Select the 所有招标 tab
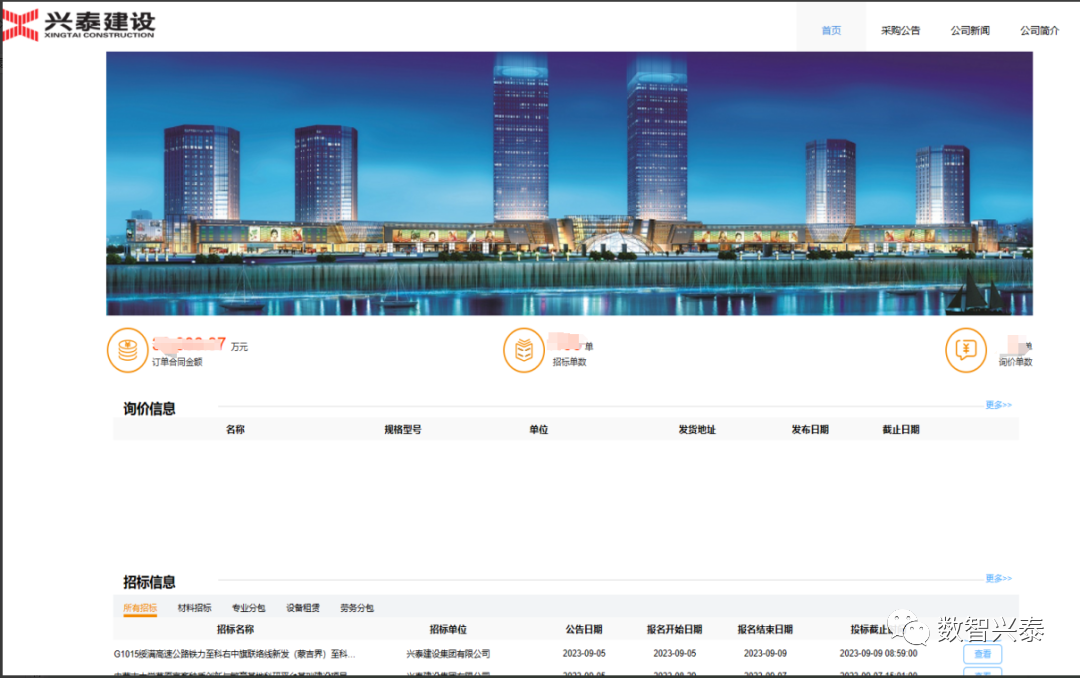This screenshot has height=678, width=1080. 140,608
